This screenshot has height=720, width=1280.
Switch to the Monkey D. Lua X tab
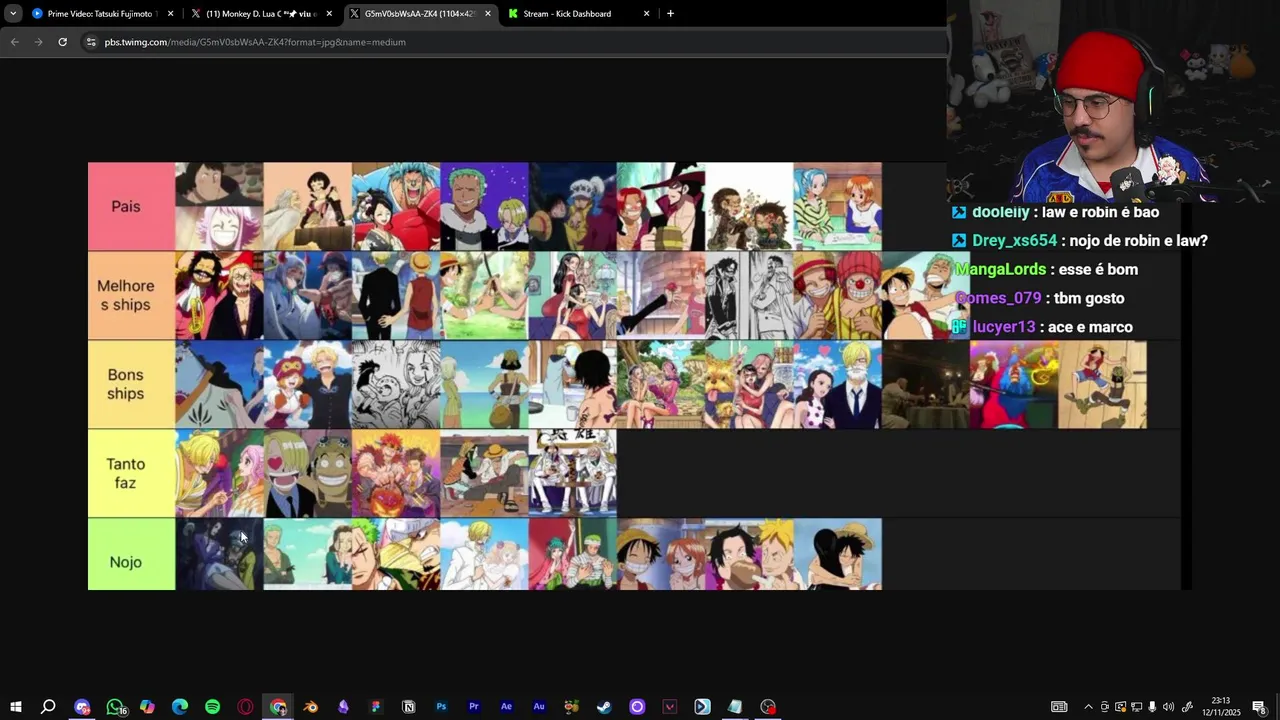[x=262, y=14]
